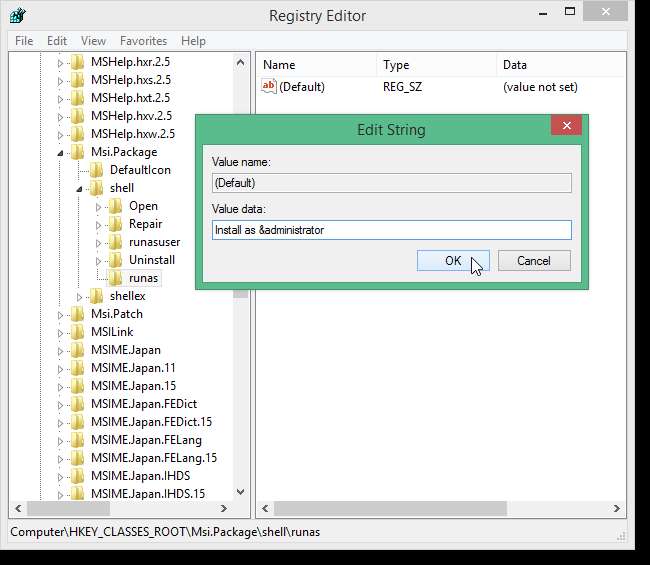
Task: Click values pane horizontal scroll left arrow
Action: (265, 508)
